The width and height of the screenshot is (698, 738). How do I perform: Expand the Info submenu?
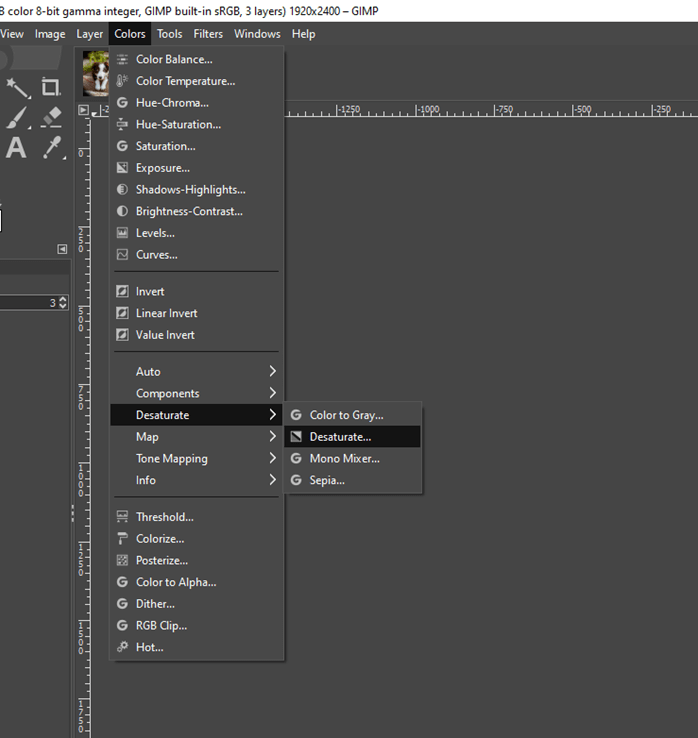[x=197, y=480]
